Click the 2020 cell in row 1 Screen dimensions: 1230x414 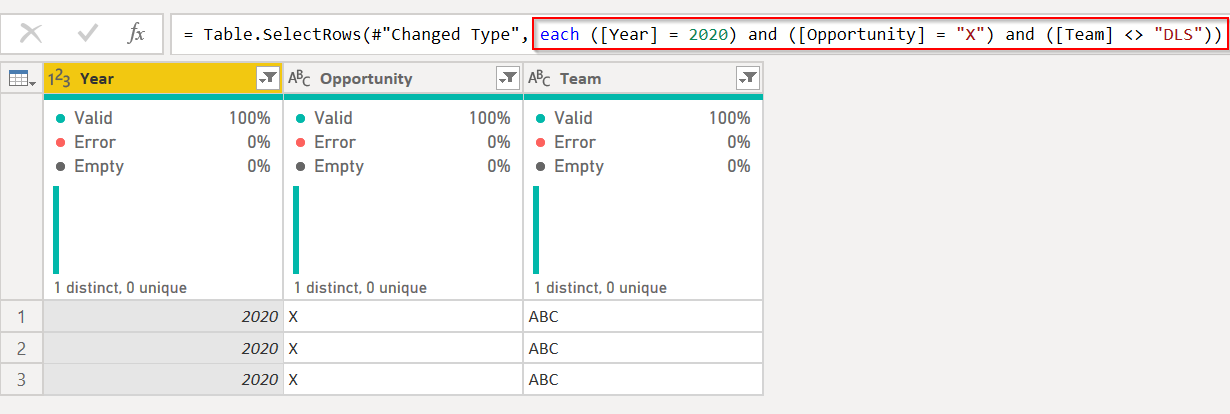point(163,317)
